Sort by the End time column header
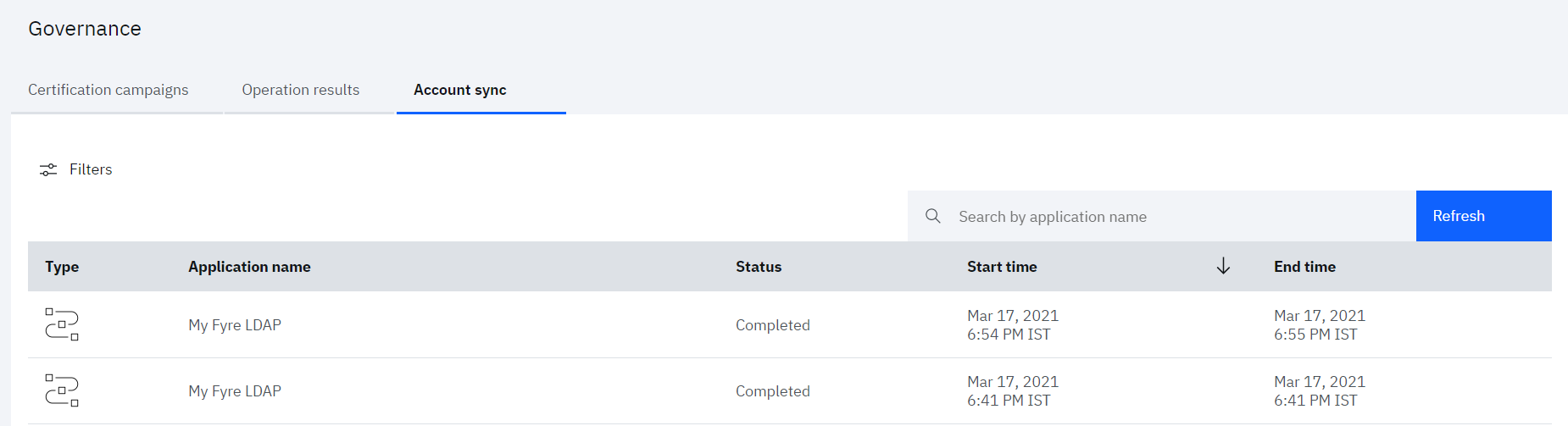 coord(1304,267)
